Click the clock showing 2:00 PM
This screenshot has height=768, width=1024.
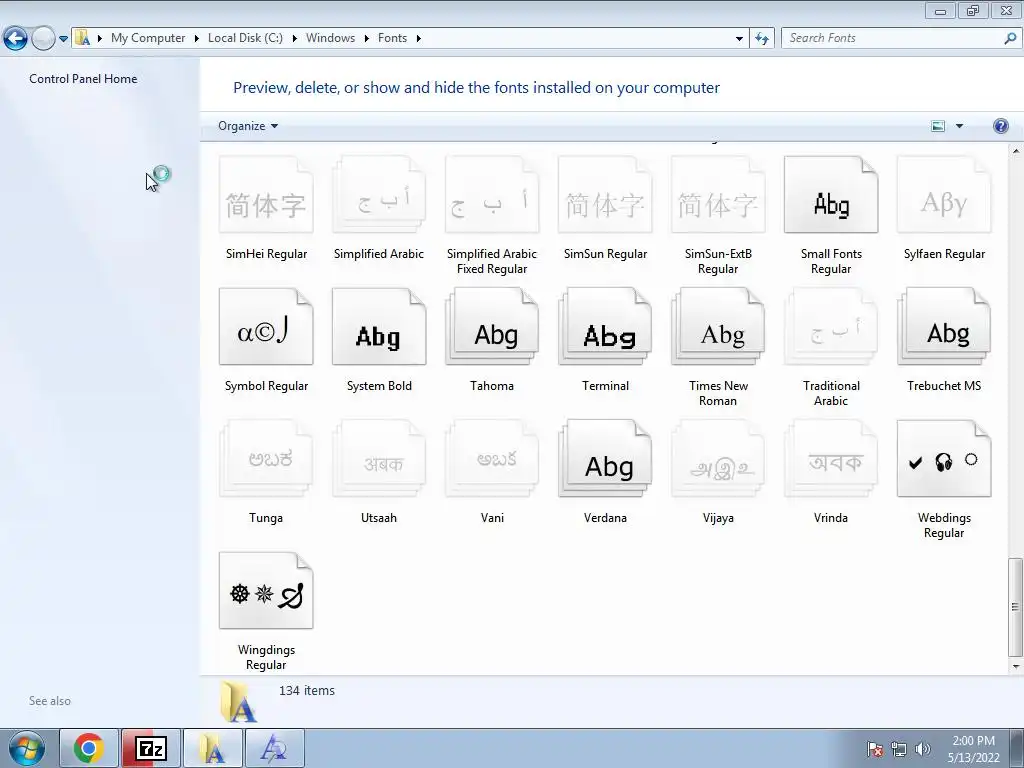[973, 749]
